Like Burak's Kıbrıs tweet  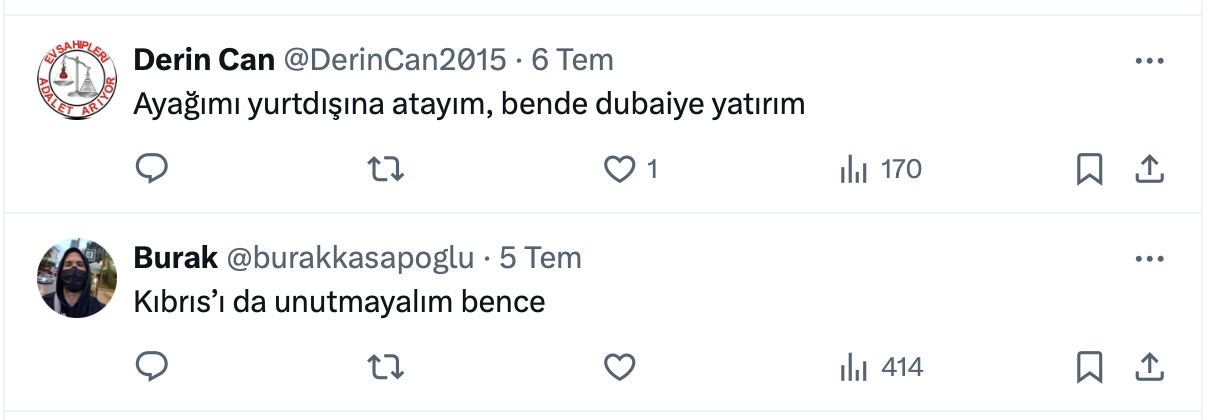[x=621, y=368]
